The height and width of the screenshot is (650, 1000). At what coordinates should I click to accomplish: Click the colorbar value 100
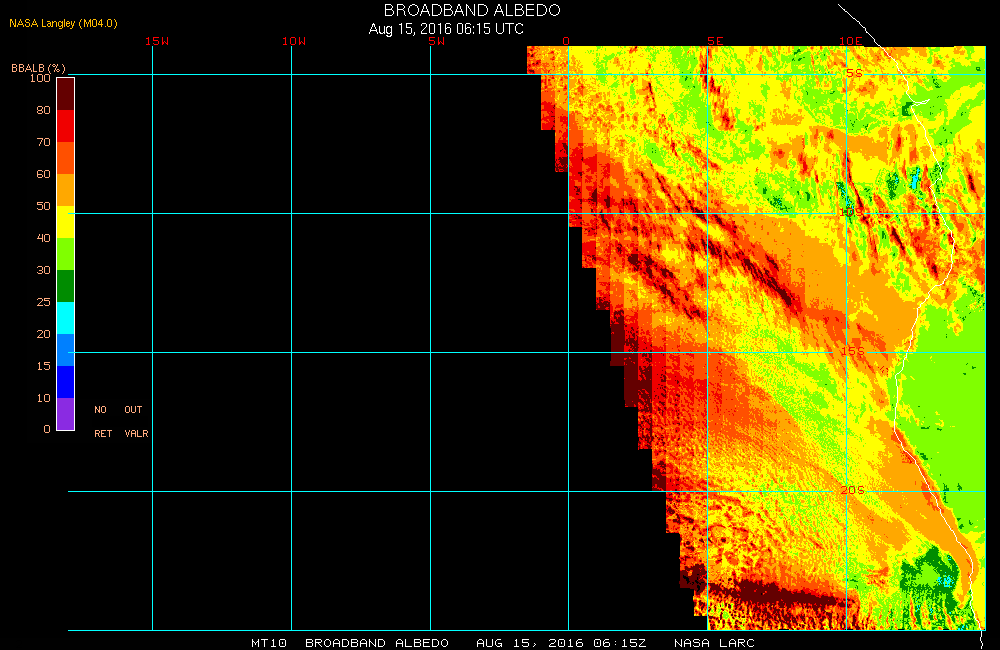(x=40, y=78)
